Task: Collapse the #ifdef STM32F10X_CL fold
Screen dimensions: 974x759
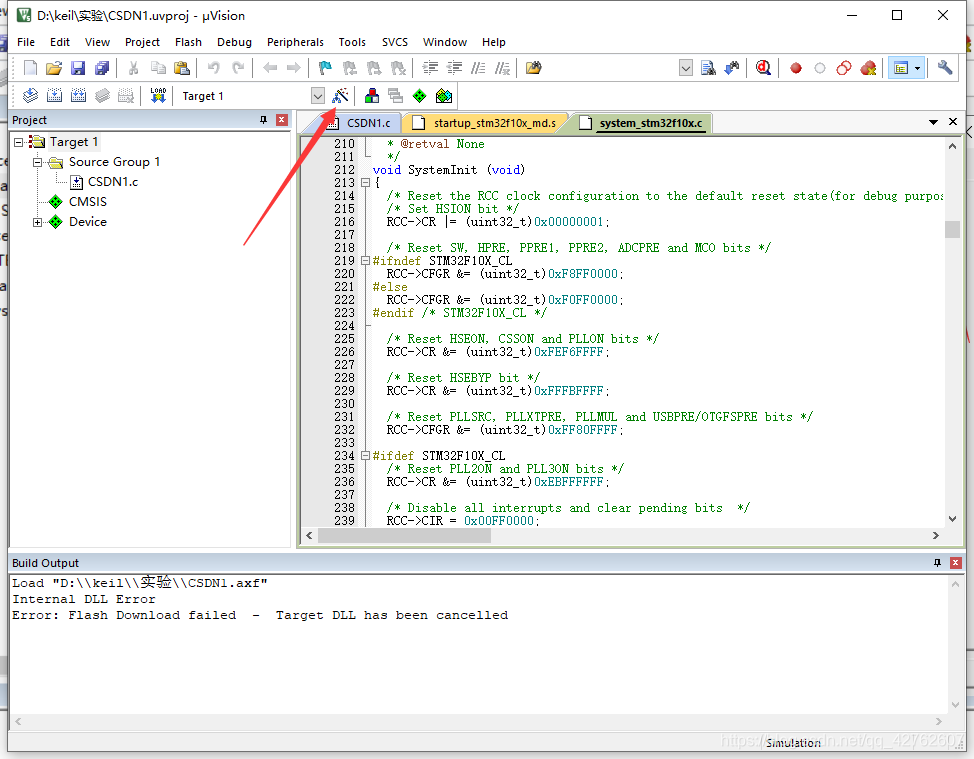Action: coord(365,456)
